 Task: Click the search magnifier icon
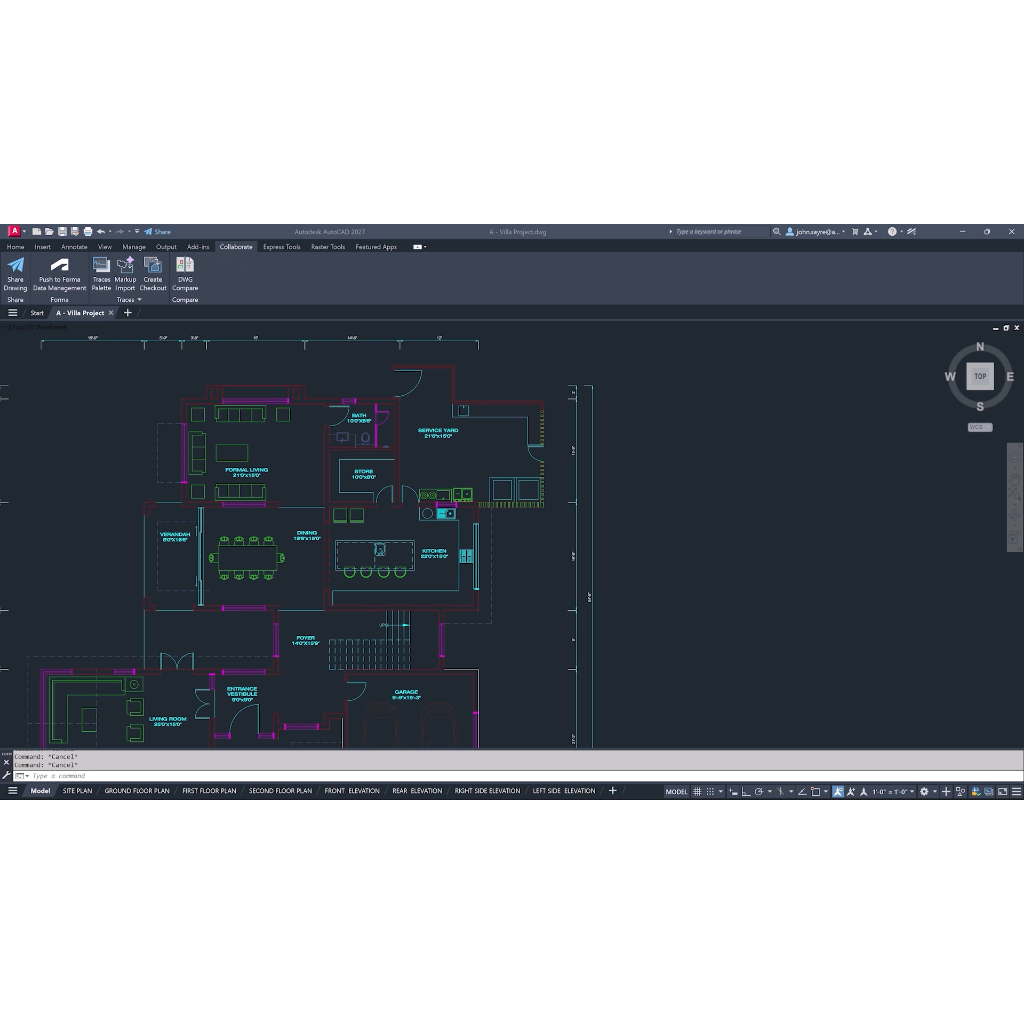point(776,232)
